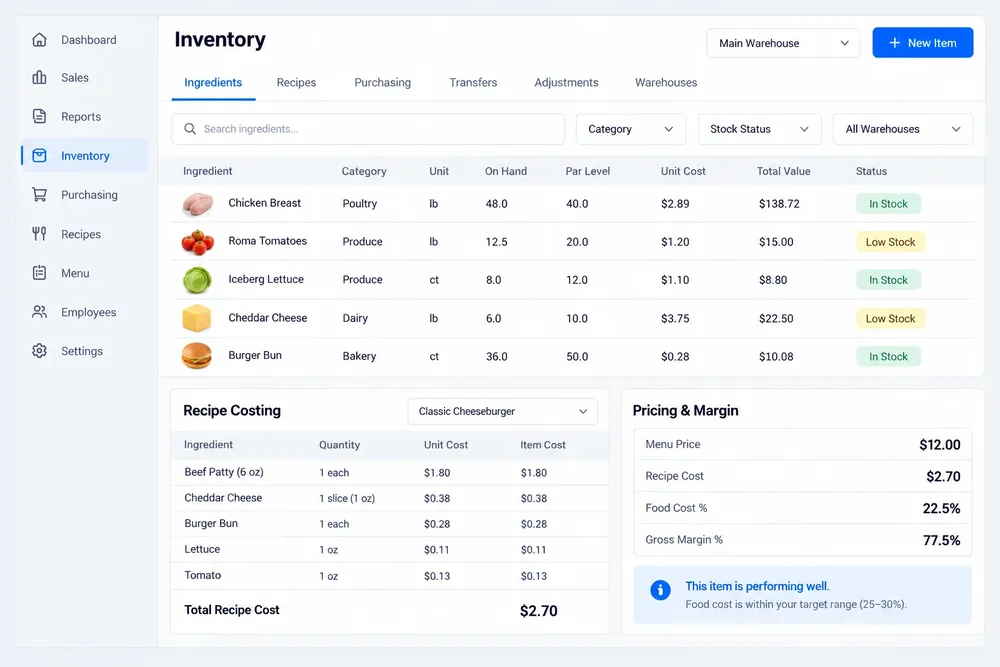
Task: Switch to the Recipes tab
Action: coord(297,82)
